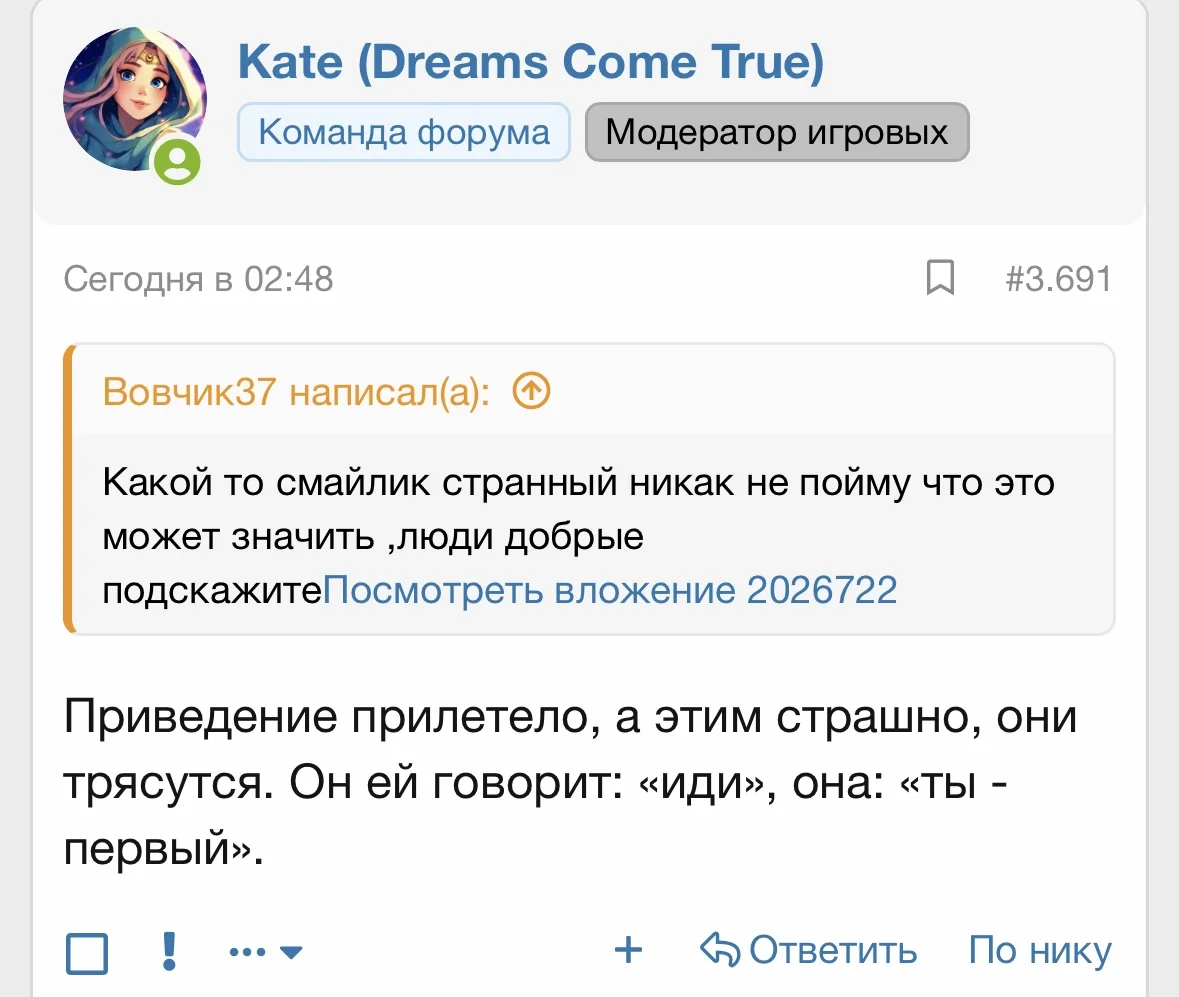Click the curved reply arrow icon
The width and height of the screenshot is (1179, 997).
[x=719, y=950]
